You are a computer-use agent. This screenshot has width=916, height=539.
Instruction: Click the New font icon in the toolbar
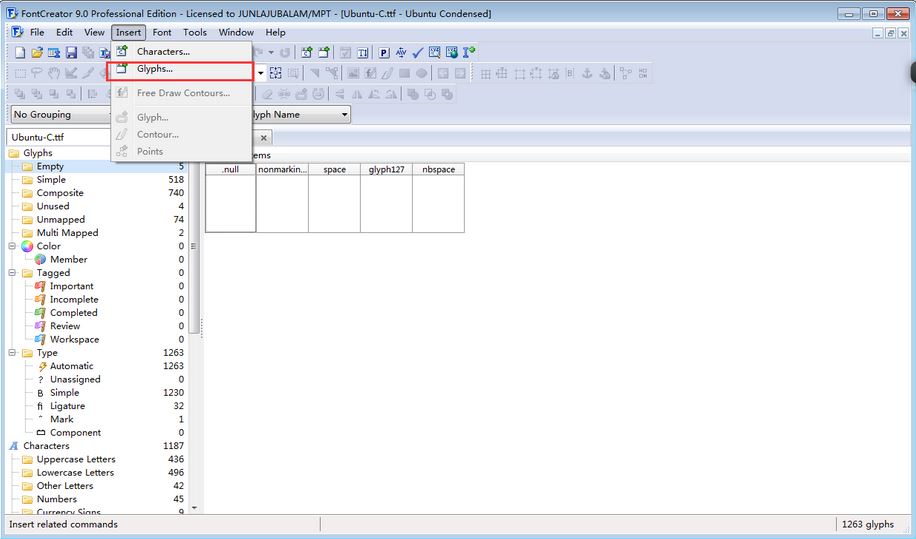[x=19, y=53]
